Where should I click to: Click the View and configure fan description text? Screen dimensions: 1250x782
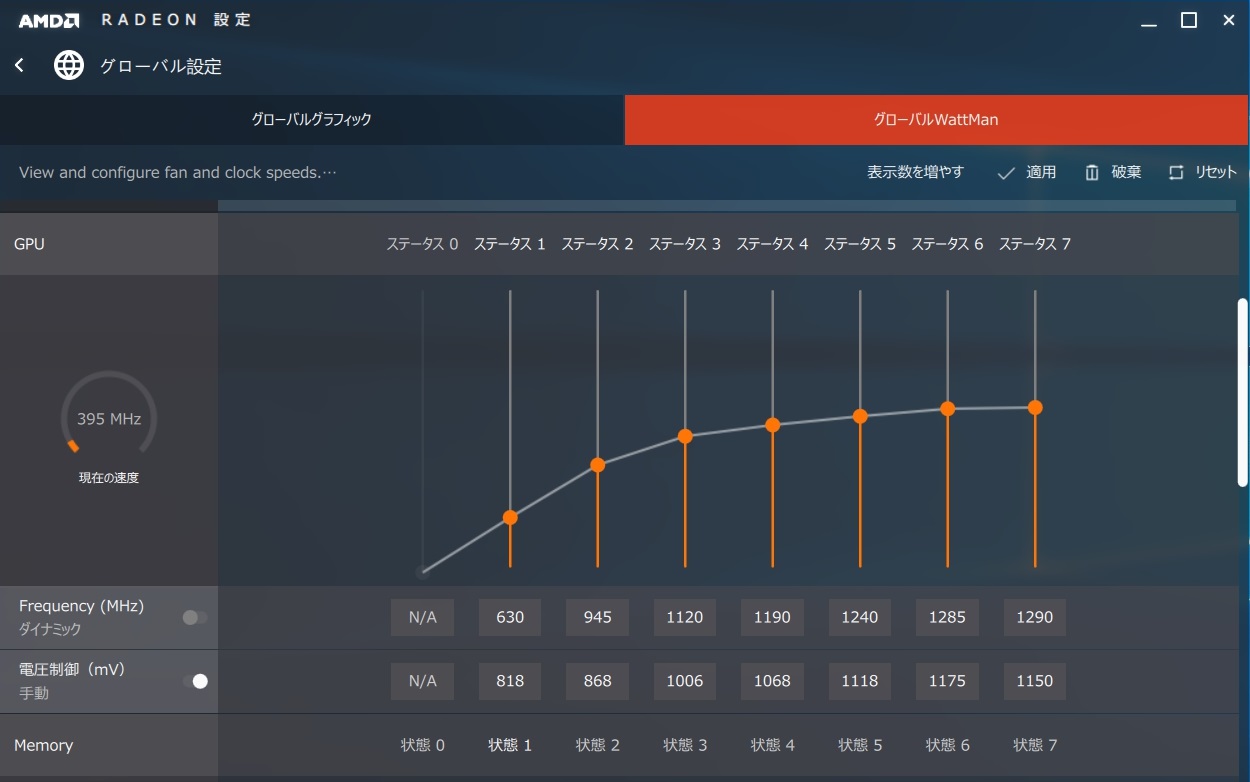tap(177, 172)
